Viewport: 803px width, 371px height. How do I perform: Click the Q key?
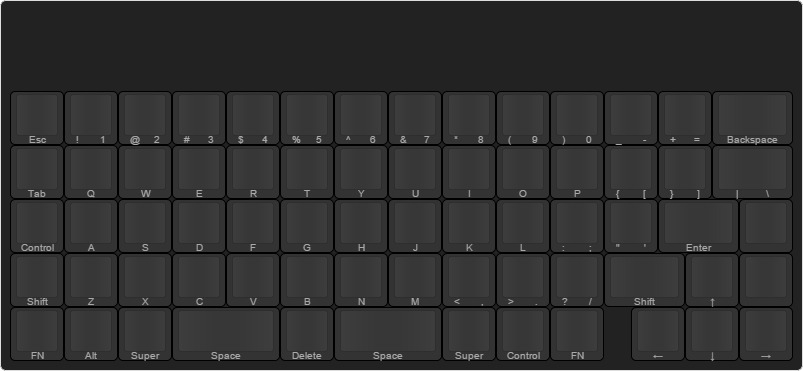coord(91,172)
